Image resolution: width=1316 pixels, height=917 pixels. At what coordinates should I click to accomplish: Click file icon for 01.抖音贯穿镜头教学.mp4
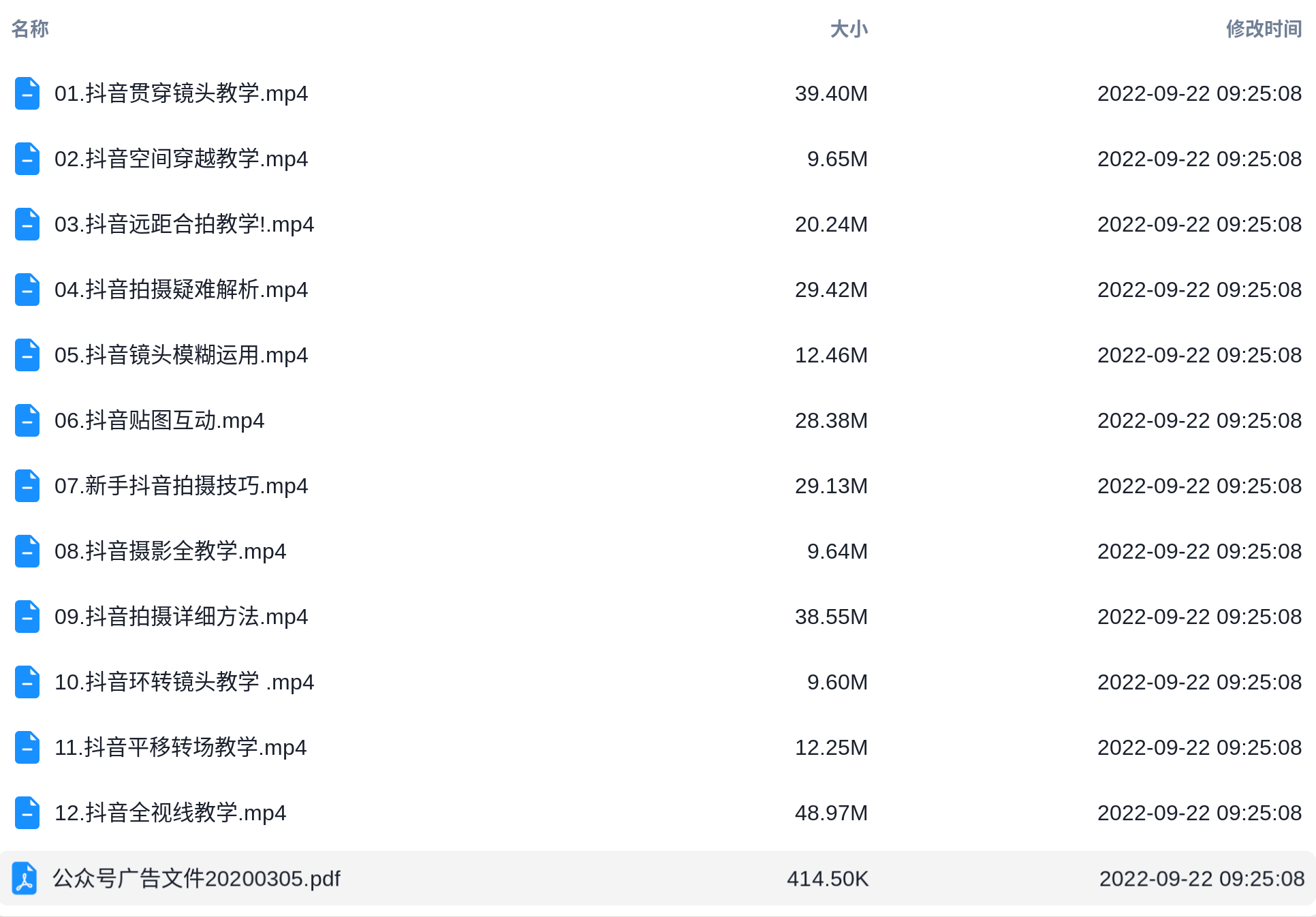[27, 93]
